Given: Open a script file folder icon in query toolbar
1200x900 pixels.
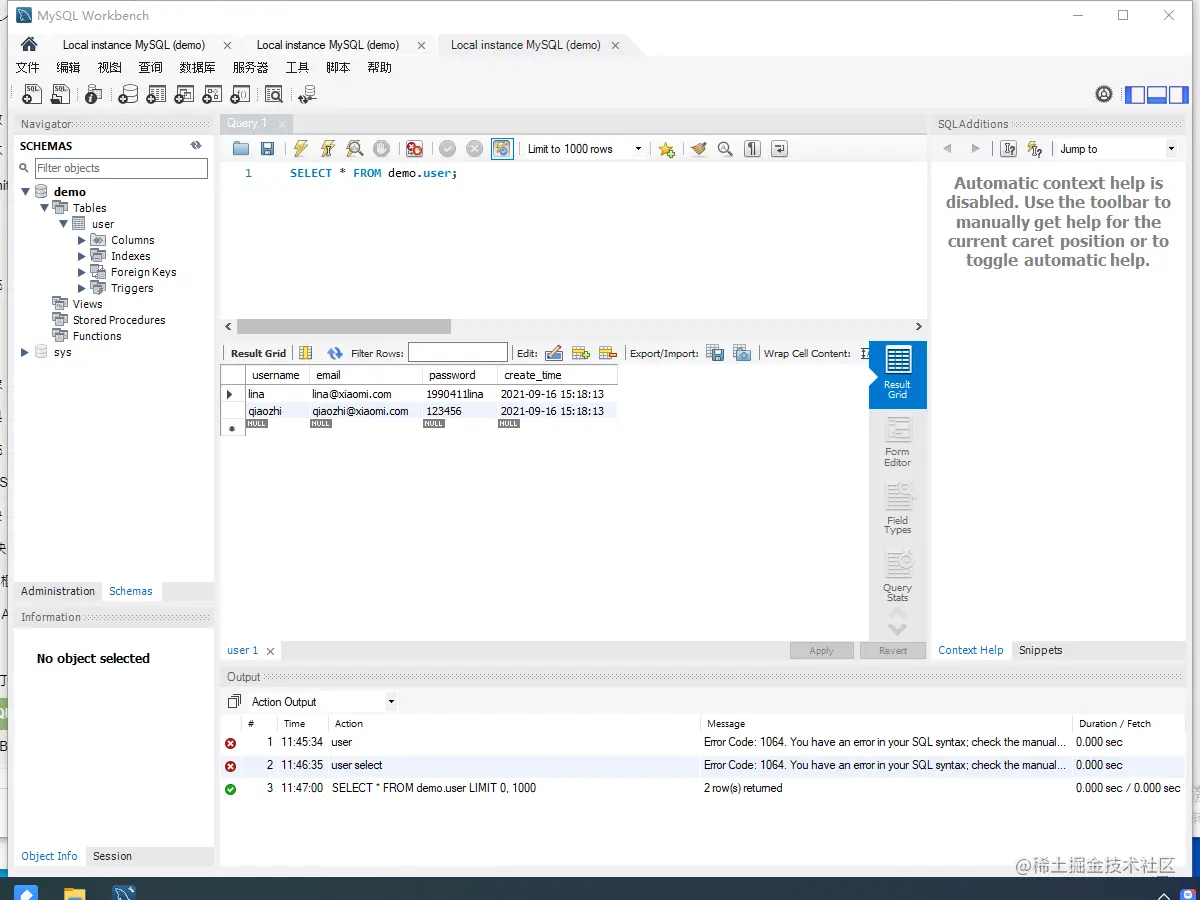Looking at the screenshot, I should 241,149.
